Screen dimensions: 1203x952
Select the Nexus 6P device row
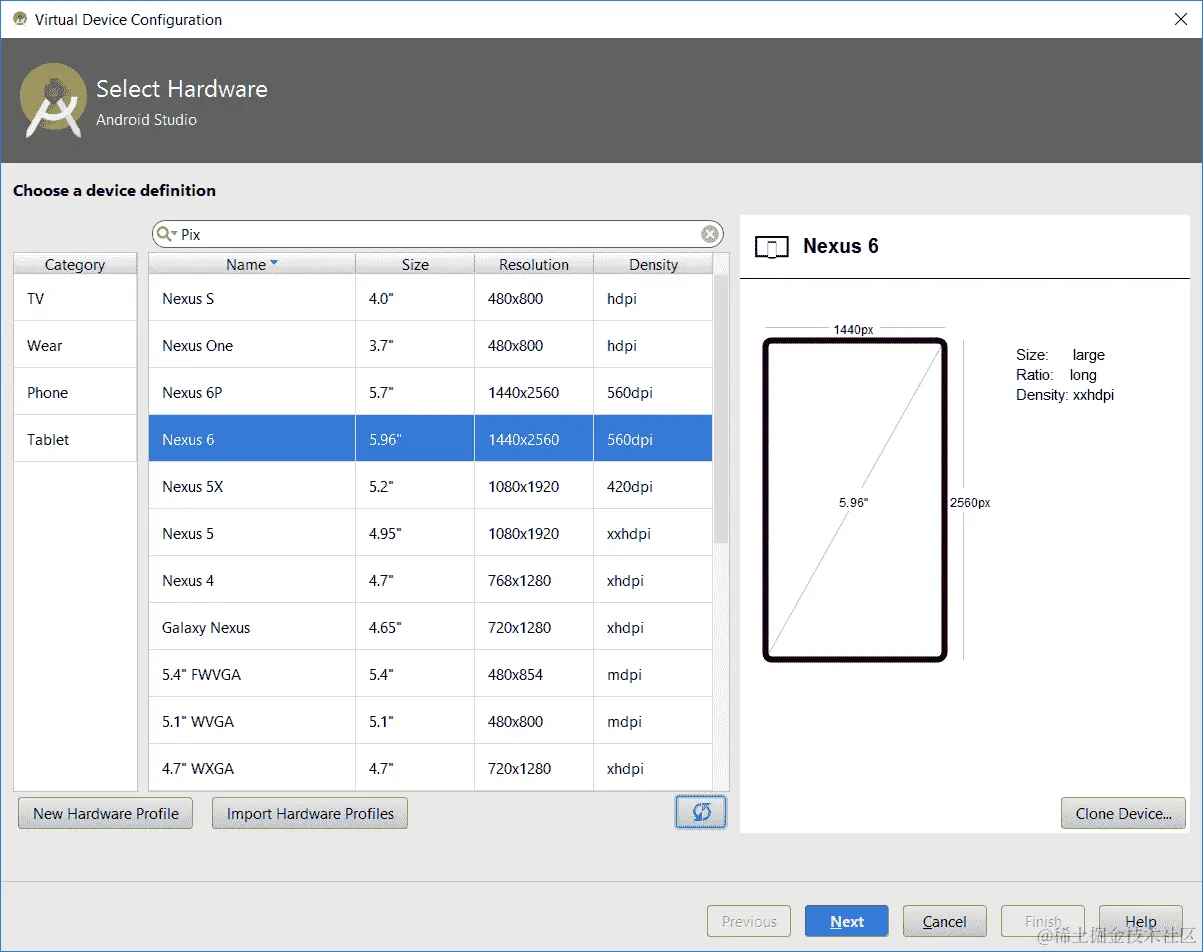click(430, 392)
